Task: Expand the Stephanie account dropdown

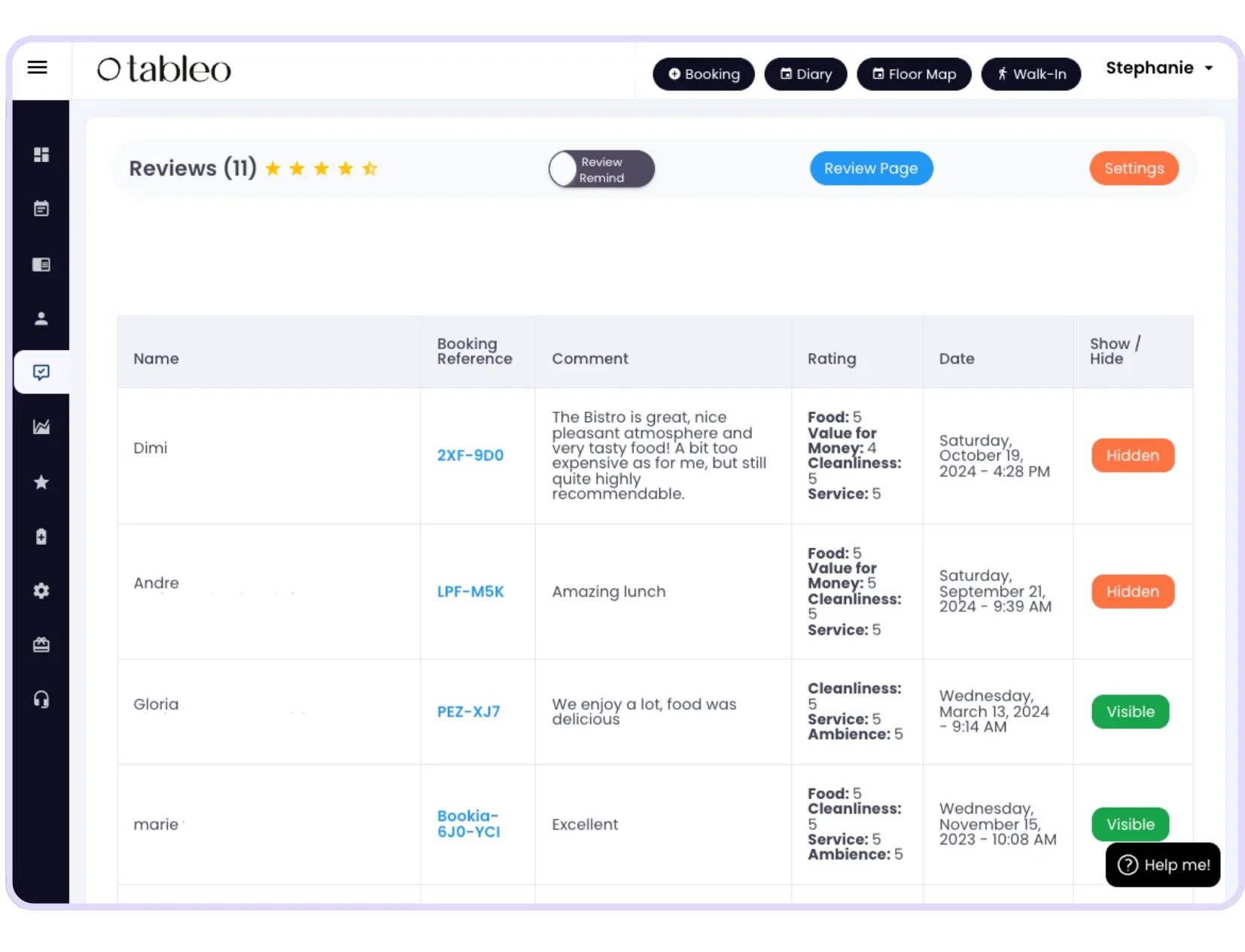Action: pos(1159,68)
